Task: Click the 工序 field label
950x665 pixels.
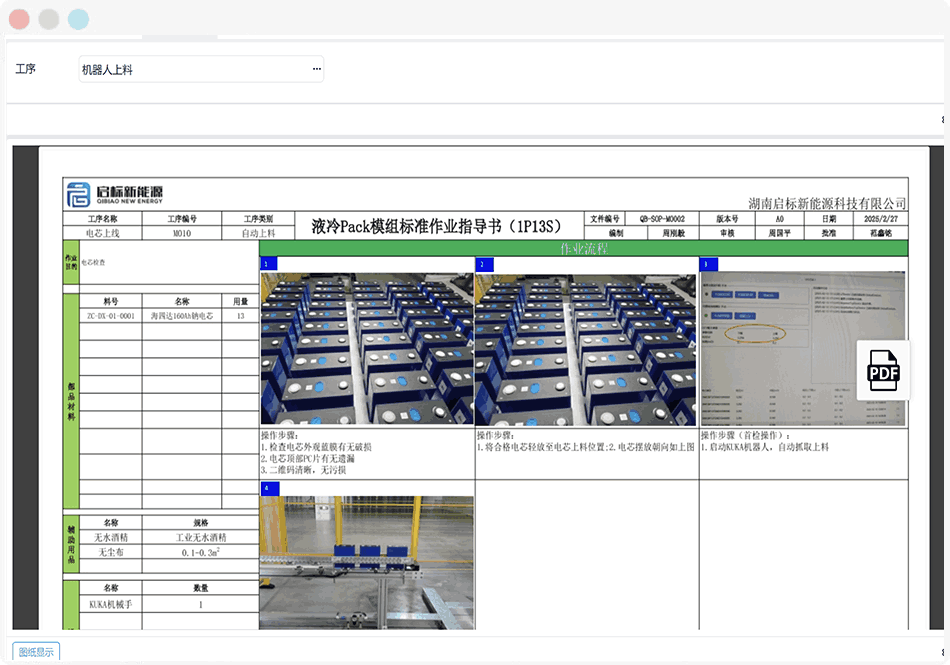Action: [25, 69]
